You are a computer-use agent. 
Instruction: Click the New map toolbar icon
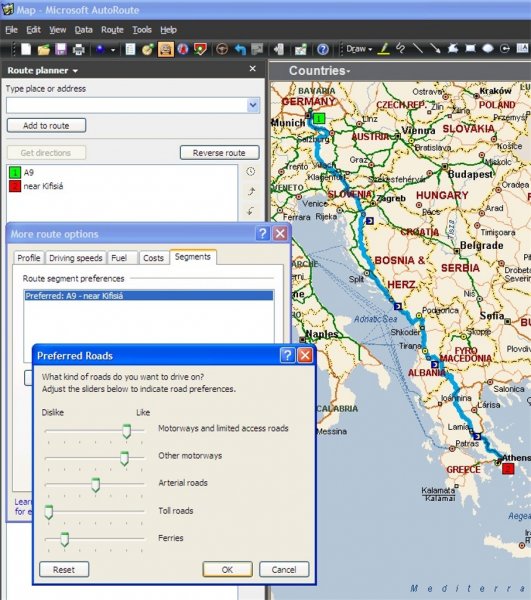pos(26,49)
